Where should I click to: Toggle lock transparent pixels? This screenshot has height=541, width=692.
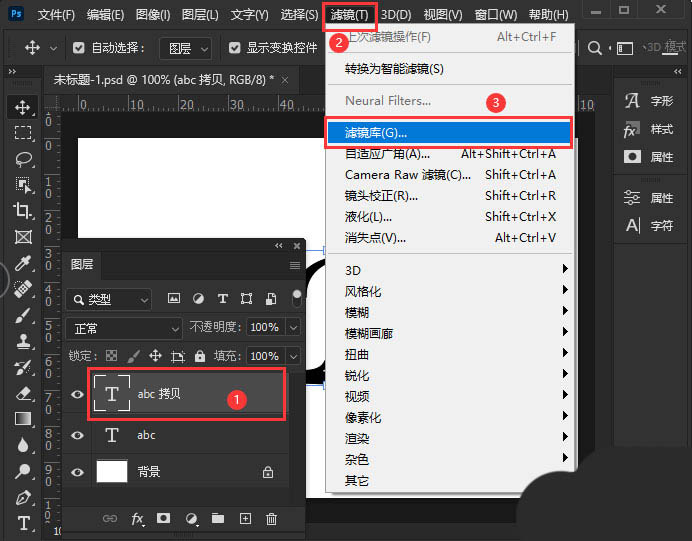point(112,356)
